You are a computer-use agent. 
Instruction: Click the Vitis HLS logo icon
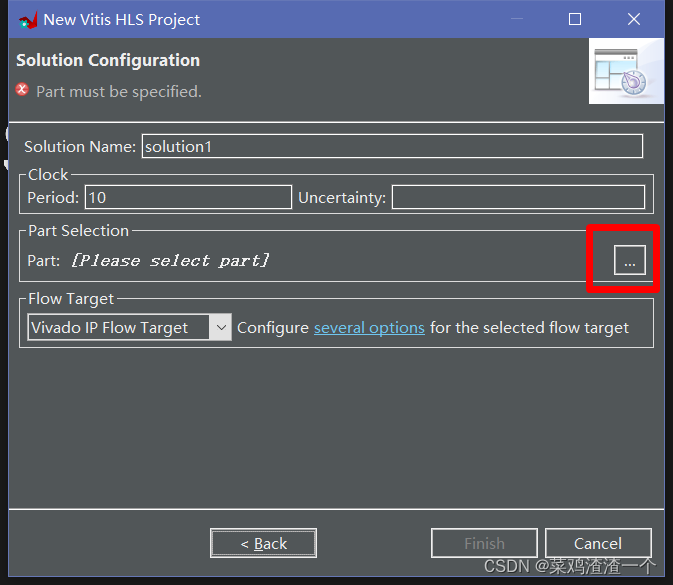(28, 20)
